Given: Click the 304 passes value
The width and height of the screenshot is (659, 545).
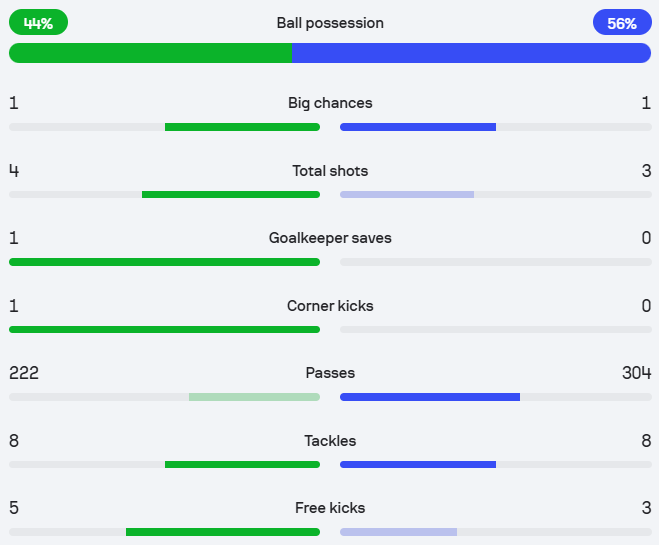Looking at the screenshot, I should point(636,373).
